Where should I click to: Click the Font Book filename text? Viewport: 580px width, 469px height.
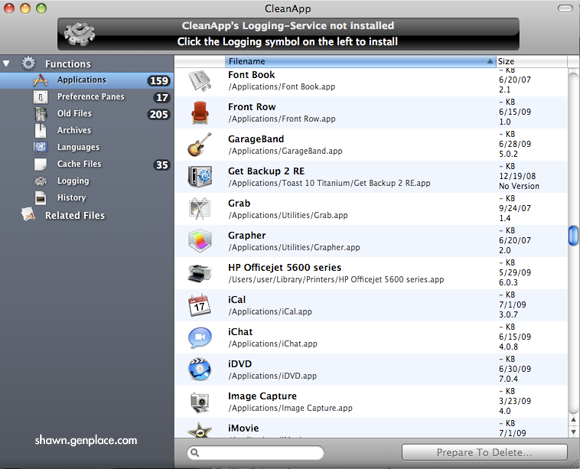point(252,75)
